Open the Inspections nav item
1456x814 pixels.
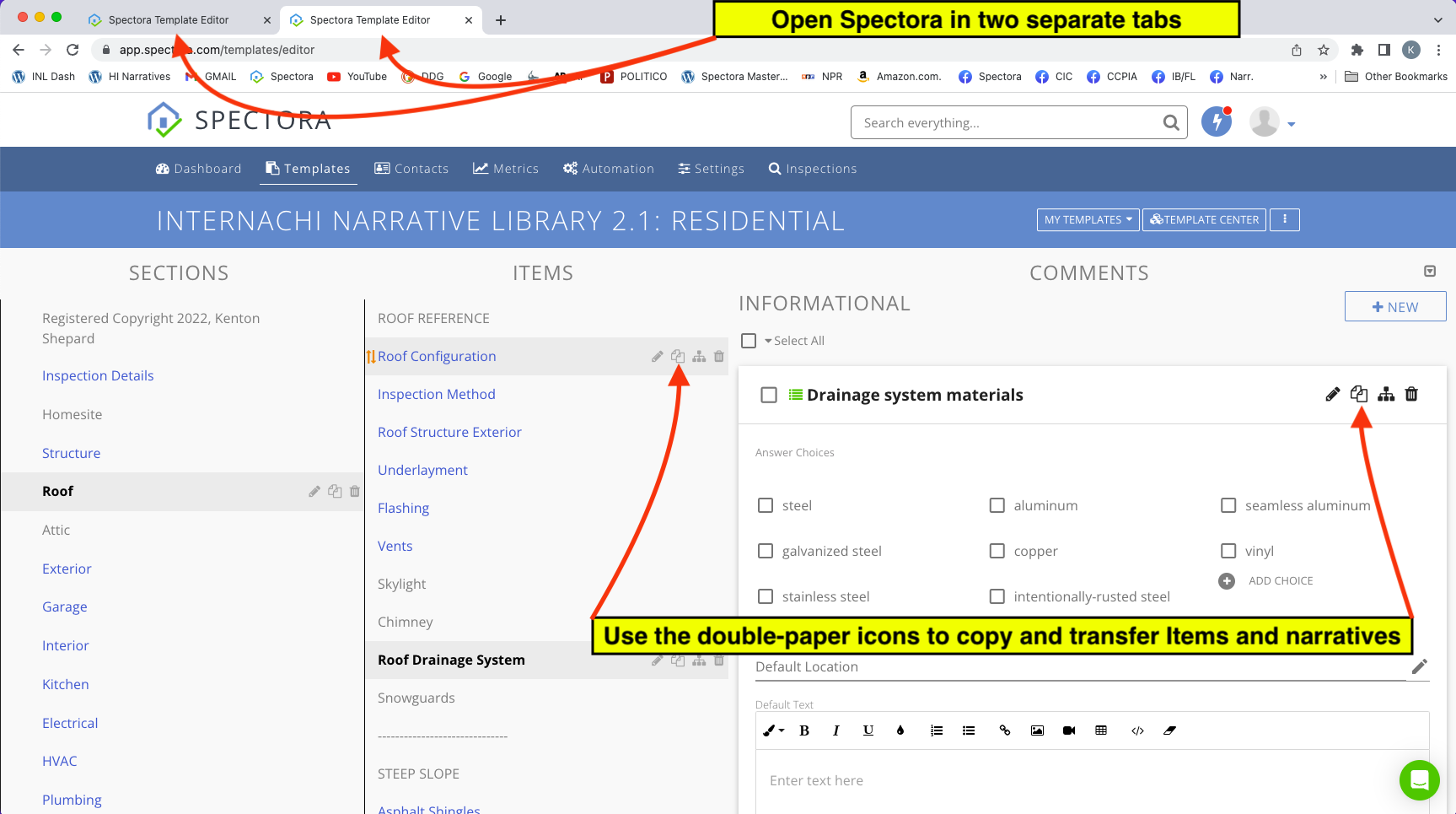813,169
